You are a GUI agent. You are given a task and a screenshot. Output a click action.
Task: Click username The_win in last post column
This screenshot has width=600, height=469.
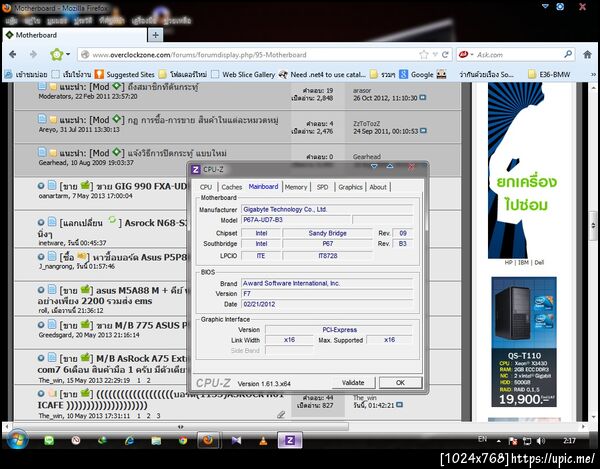(x=365, y=397)
